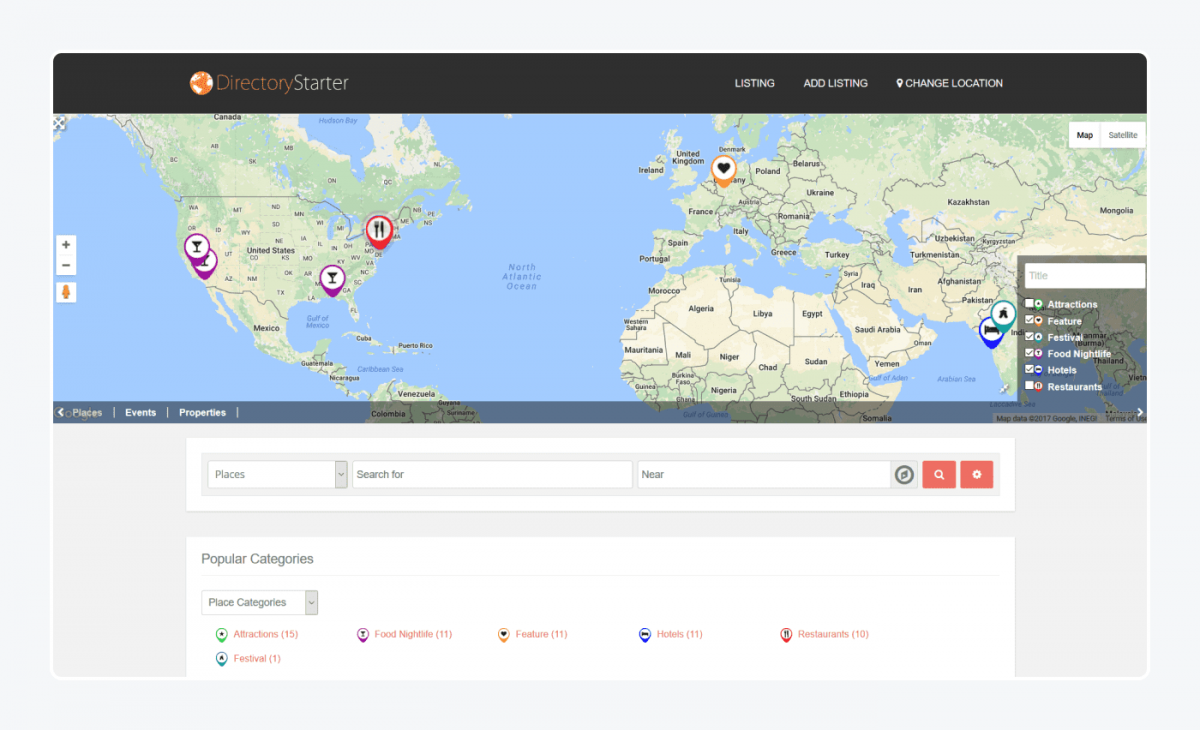Open advanced search settings gear icon
This screenshot has width=1200, height=730.
(976, 474)
